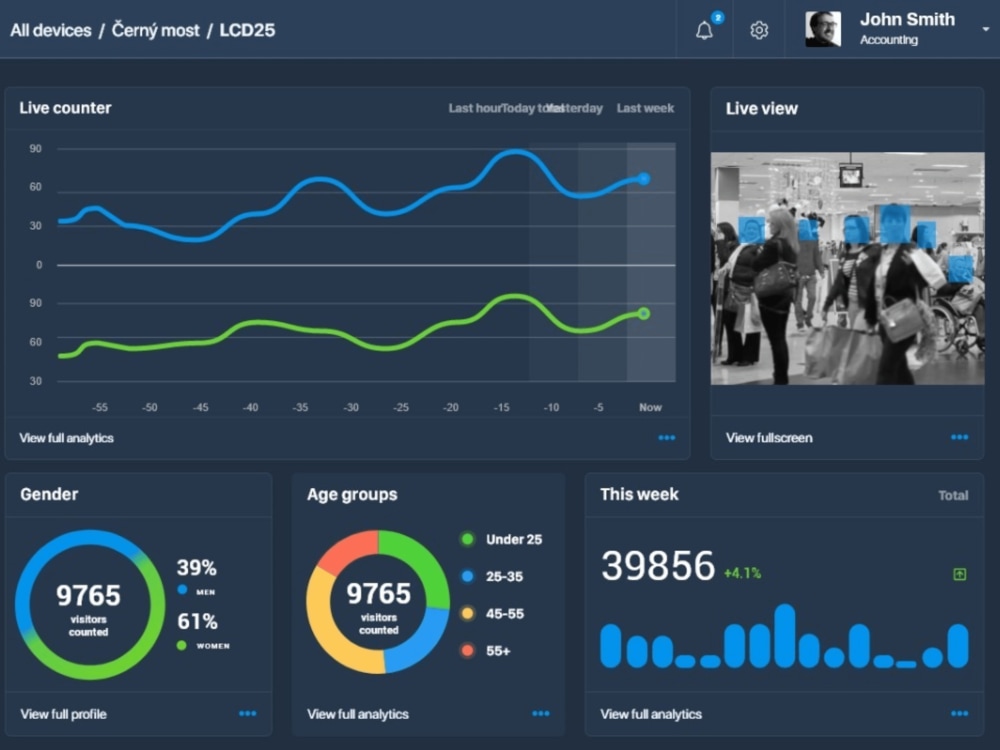Screen dimensions: 1000x750
Task: Click the Age groups donut chart center 9765
Action: coord(379,594)
